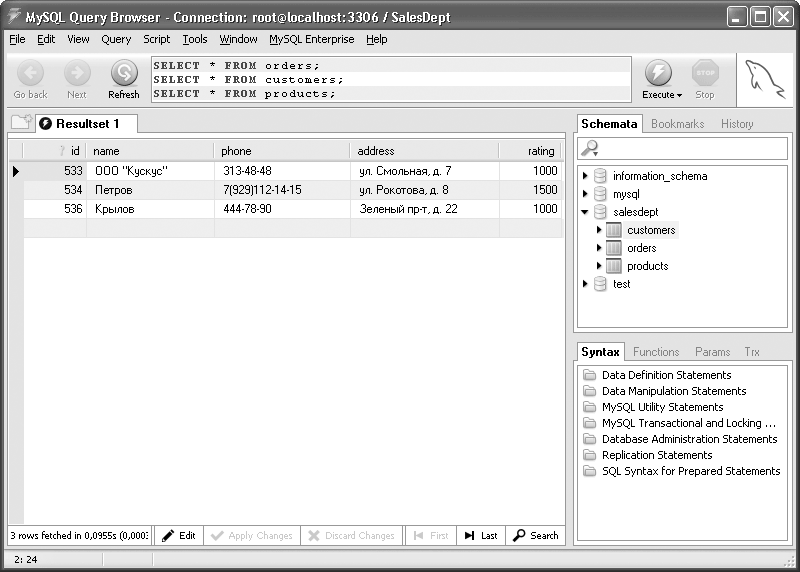Viewport: 800px width, 572px height.
Task: Switch to the Functions tab
Action: [655, 352]
